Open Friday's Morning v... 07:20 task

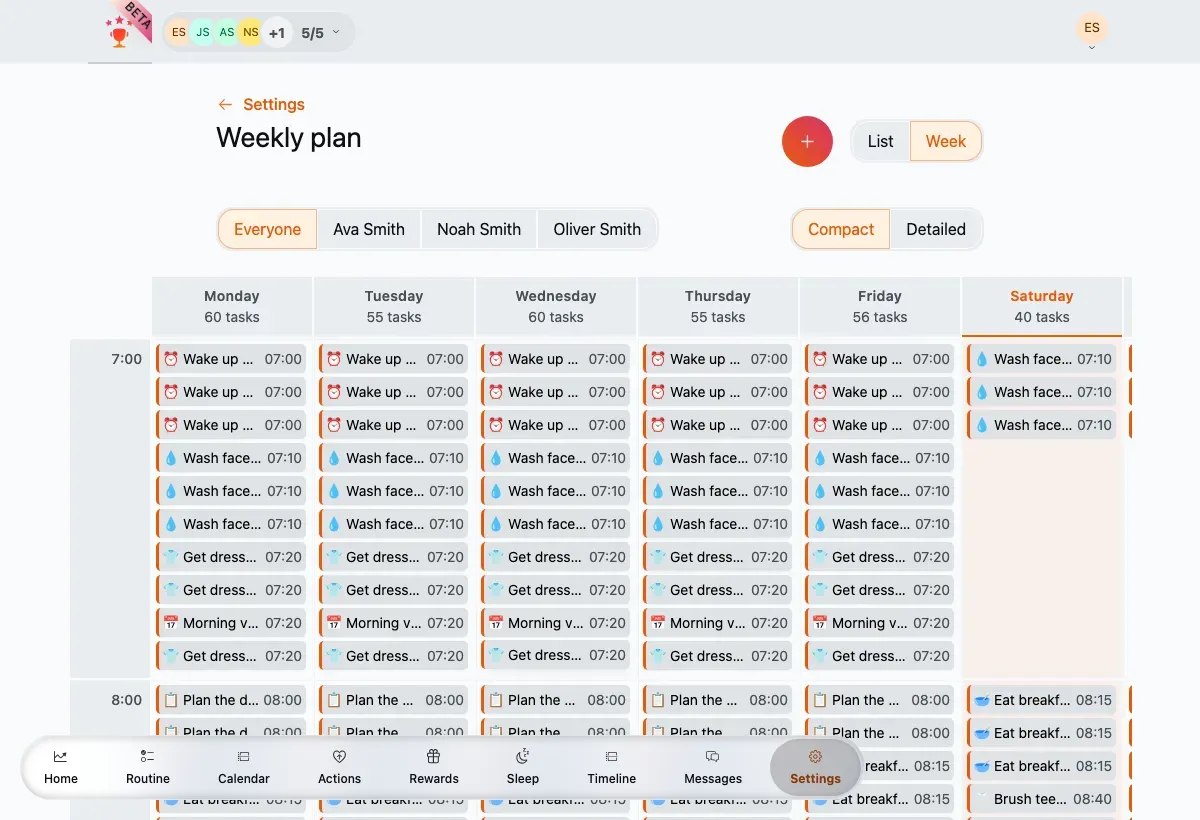(879, 623)
